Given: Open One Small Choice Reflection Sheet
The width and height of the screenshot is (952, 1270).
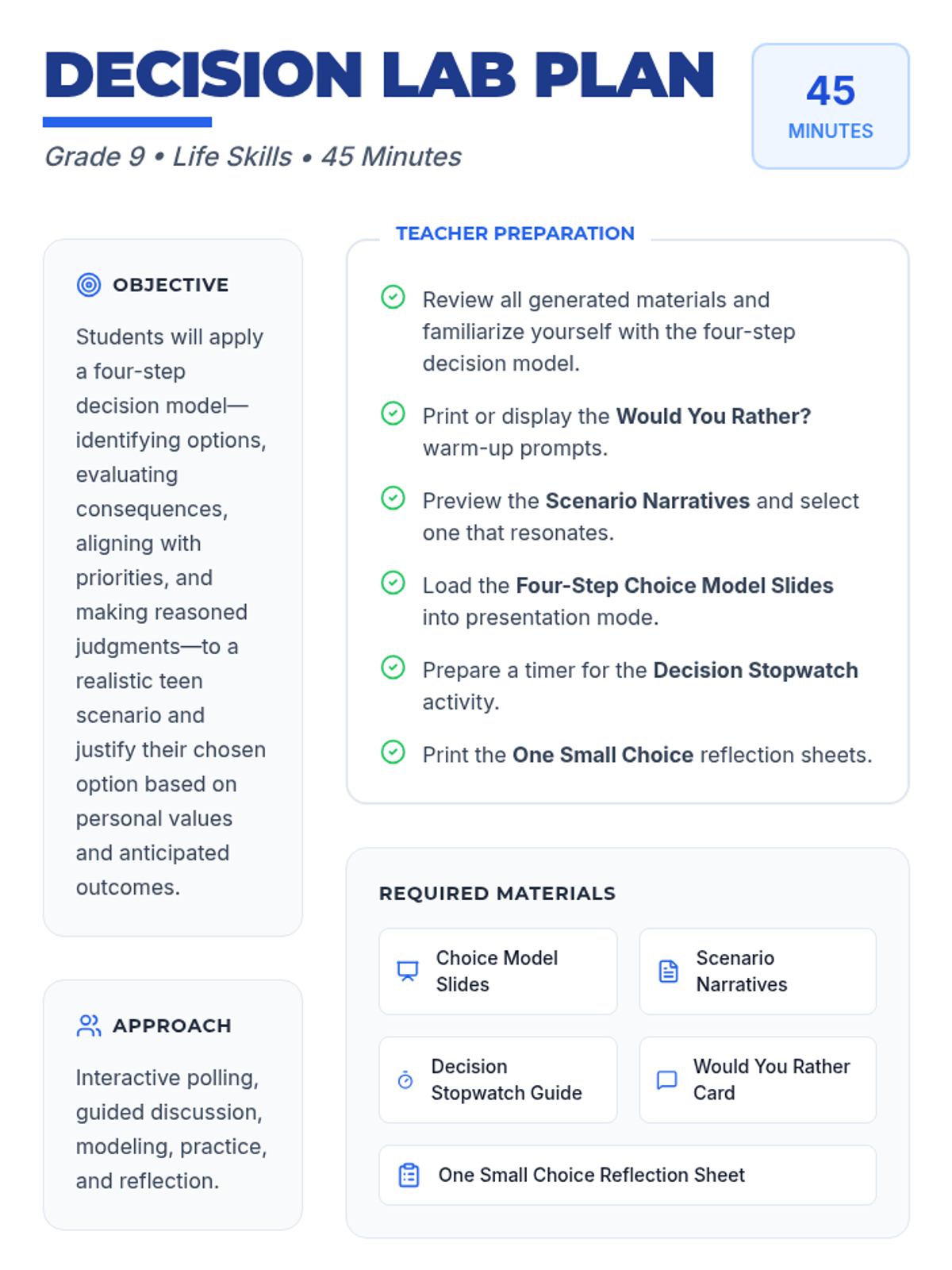Looking at the screenshot, I should pyautogui.click(x=627, y=1175).
